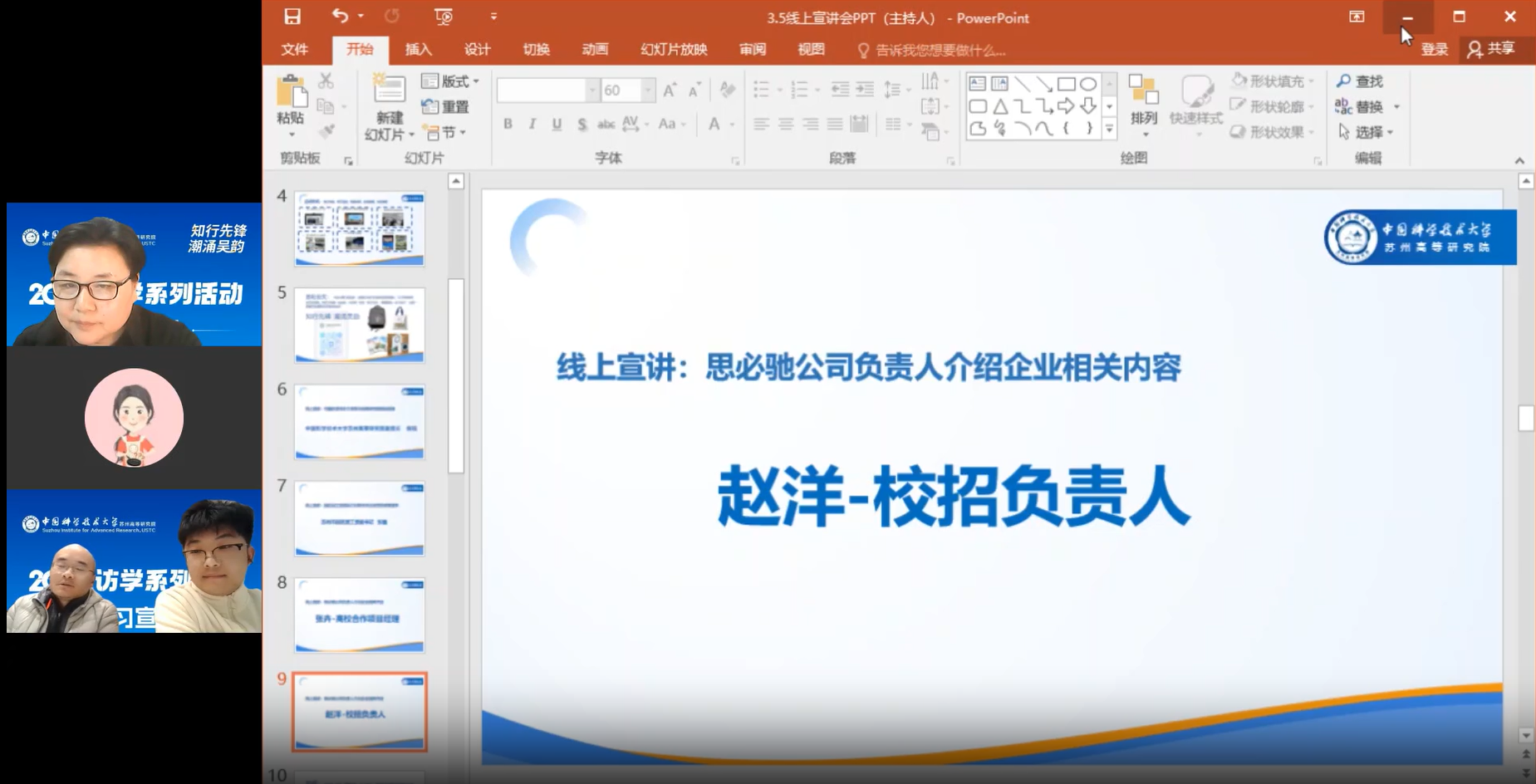The width and height of the screenshot is (1536, 784).
Task: Align text left
Action: coord(761,125)
